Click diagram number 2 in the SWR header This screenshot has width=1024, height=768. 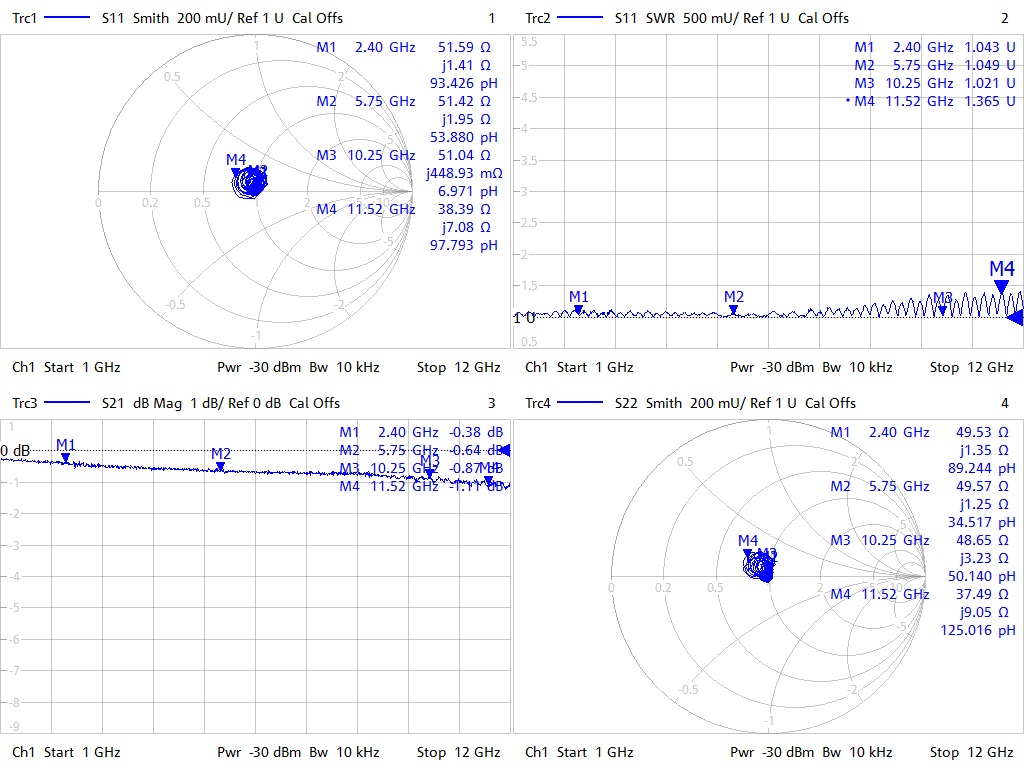1005,18
